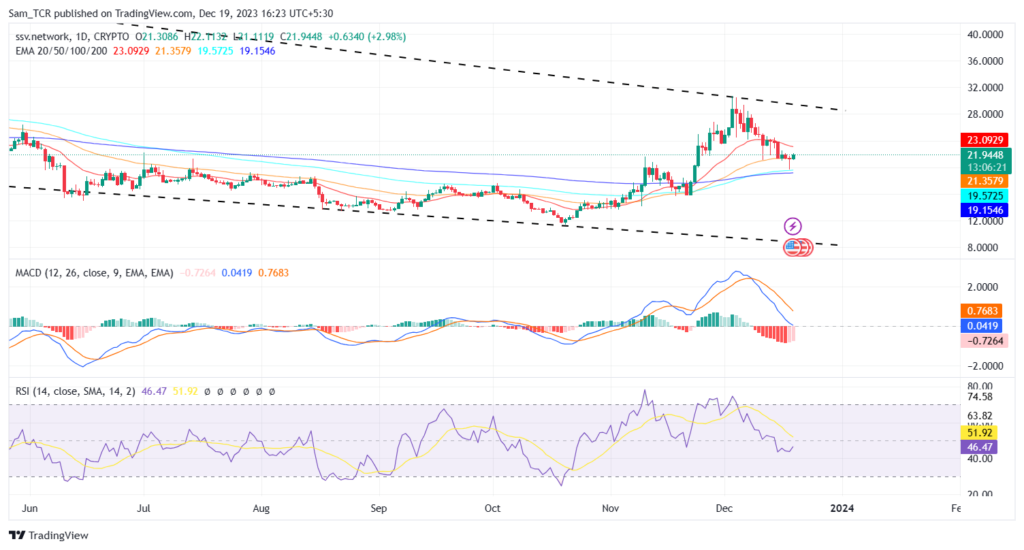Click the red 23.0929 value in EMA legend

tap(131, 51)
